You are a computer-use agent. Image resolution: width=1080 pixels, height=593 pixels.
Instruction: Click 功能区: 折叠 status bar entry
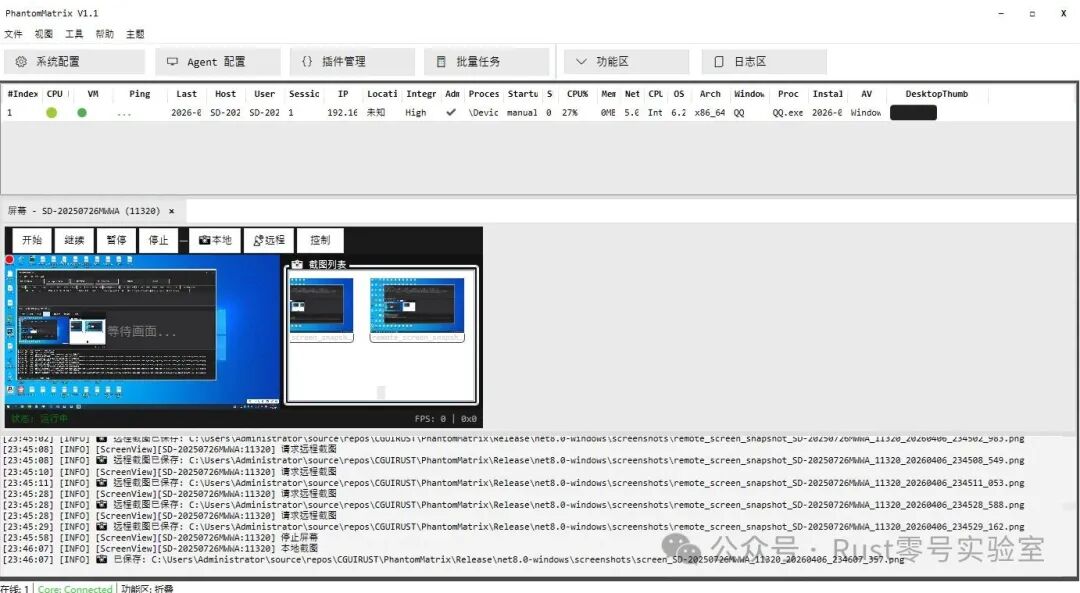coord(147,589)
